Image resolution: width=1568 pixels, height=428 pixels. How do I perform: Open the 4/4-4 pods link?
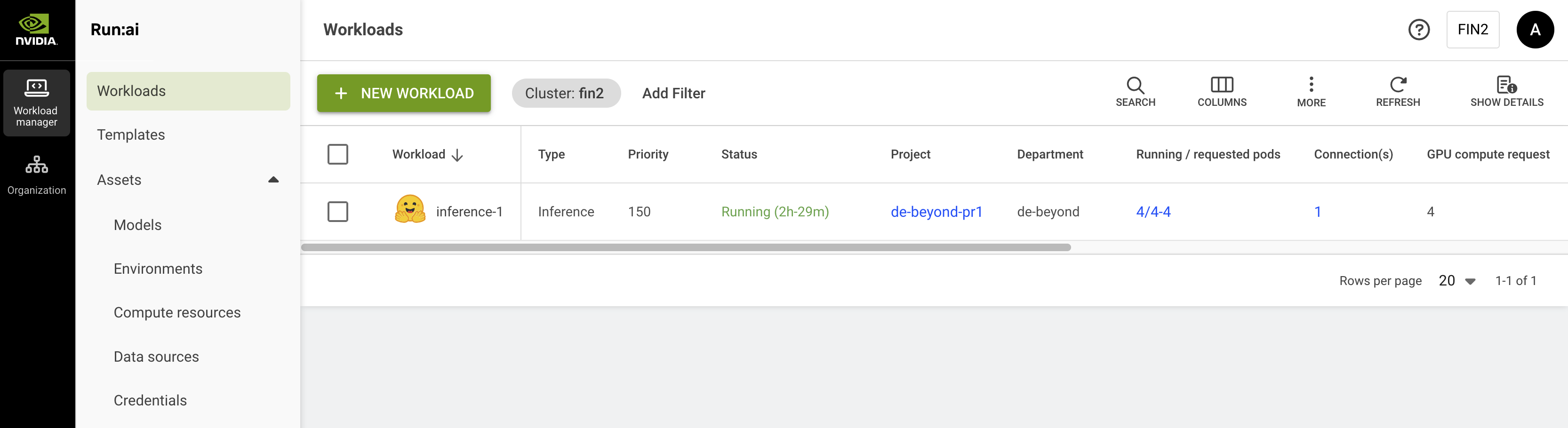1153,212
